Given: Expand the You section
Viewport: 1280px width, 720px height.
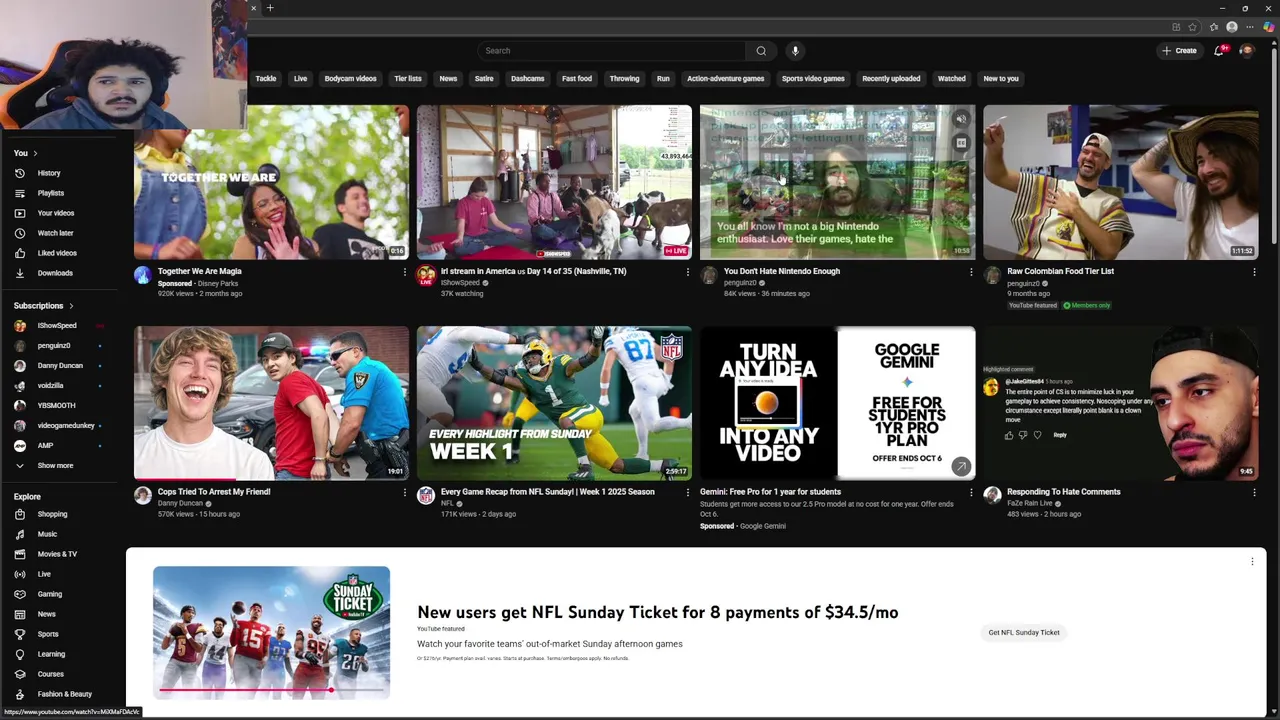Looking at the screenshot, I should [x=26, y=153].
